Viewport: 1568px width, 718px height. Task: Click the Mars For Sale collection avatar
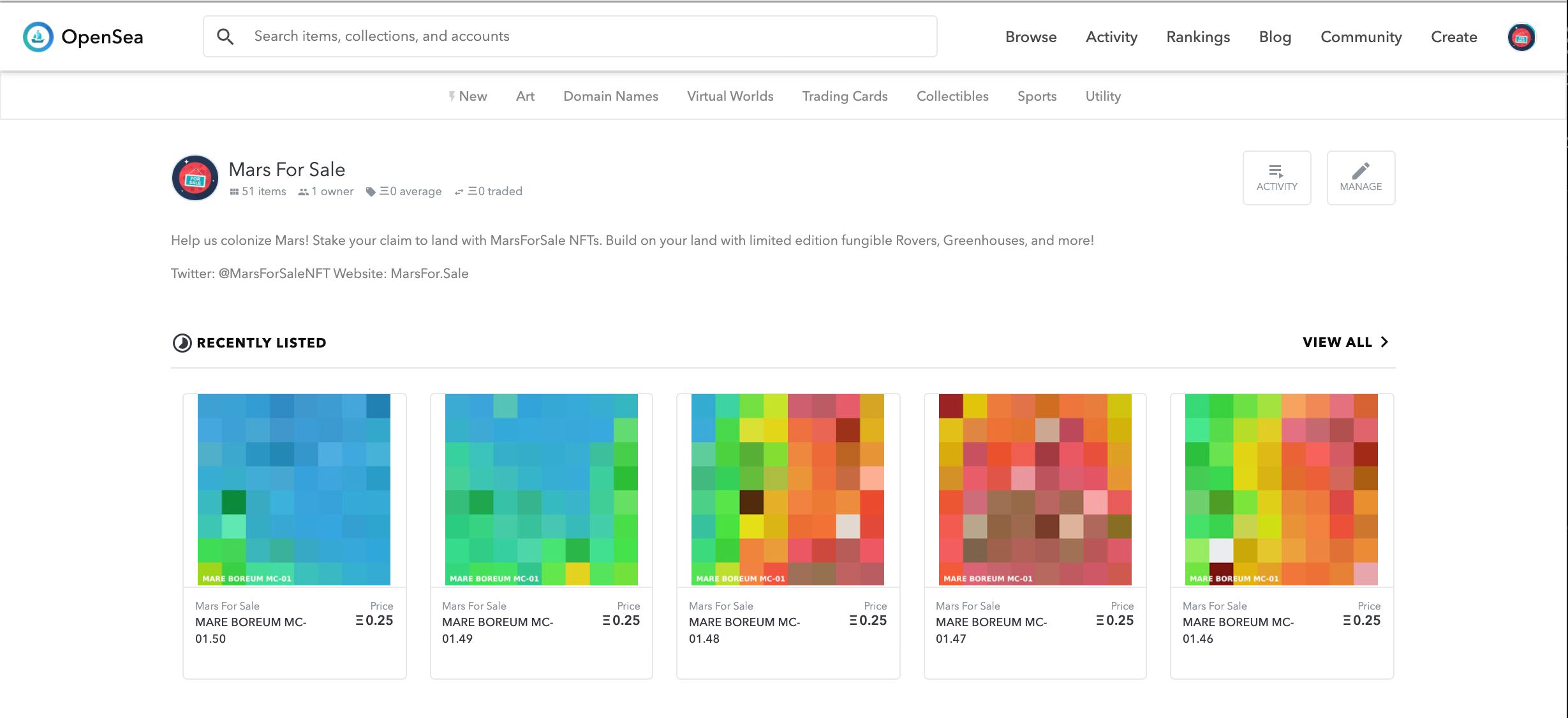point(195,178)
